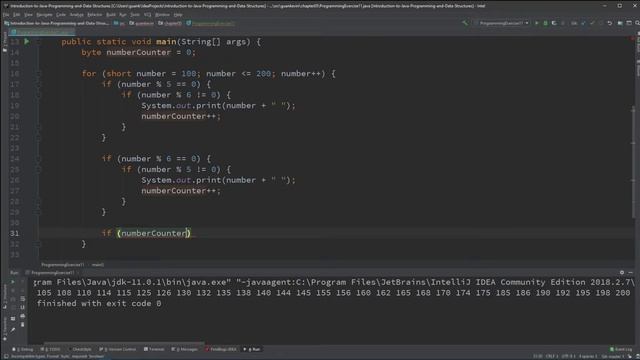640x360 pixels.
Task: Open the Build menu
Action: (111, 15)
